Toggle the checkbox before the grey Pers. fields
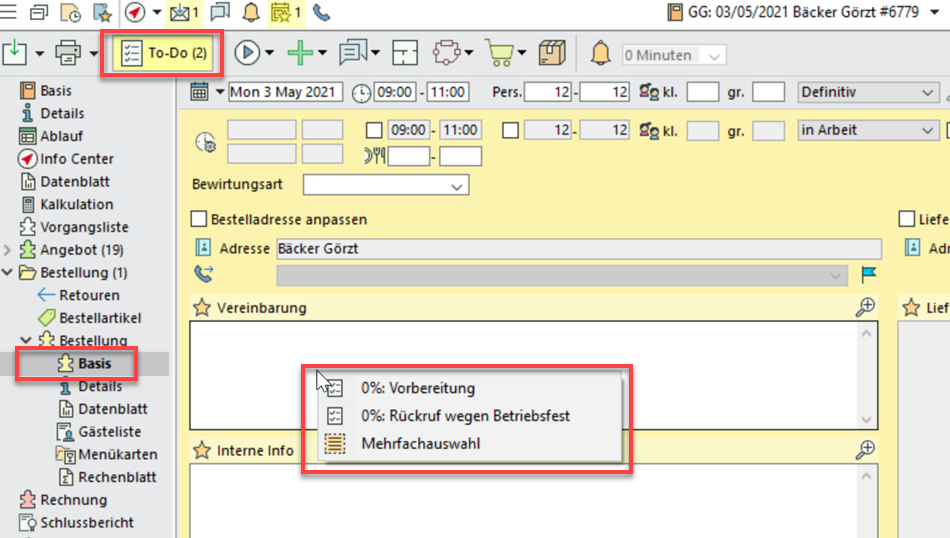This screenshot has width=950, height=538. [510, 130]
